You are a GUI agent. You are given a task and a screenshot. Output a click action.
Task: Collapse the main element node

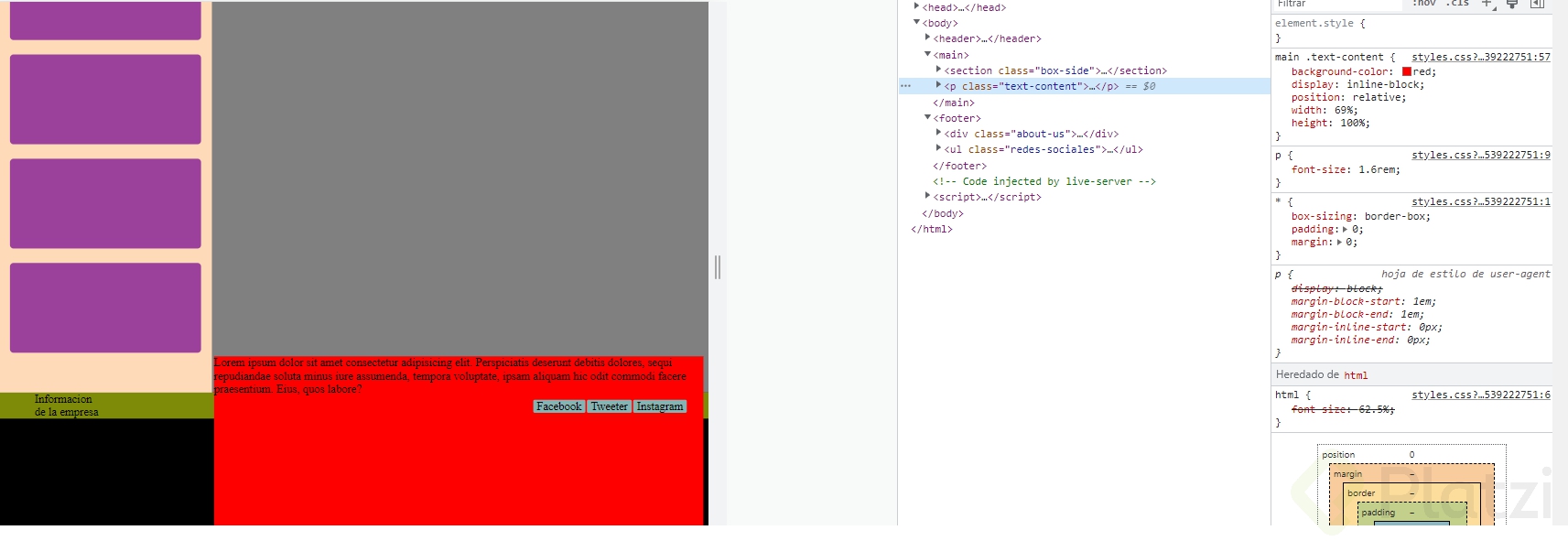[927, 55]
